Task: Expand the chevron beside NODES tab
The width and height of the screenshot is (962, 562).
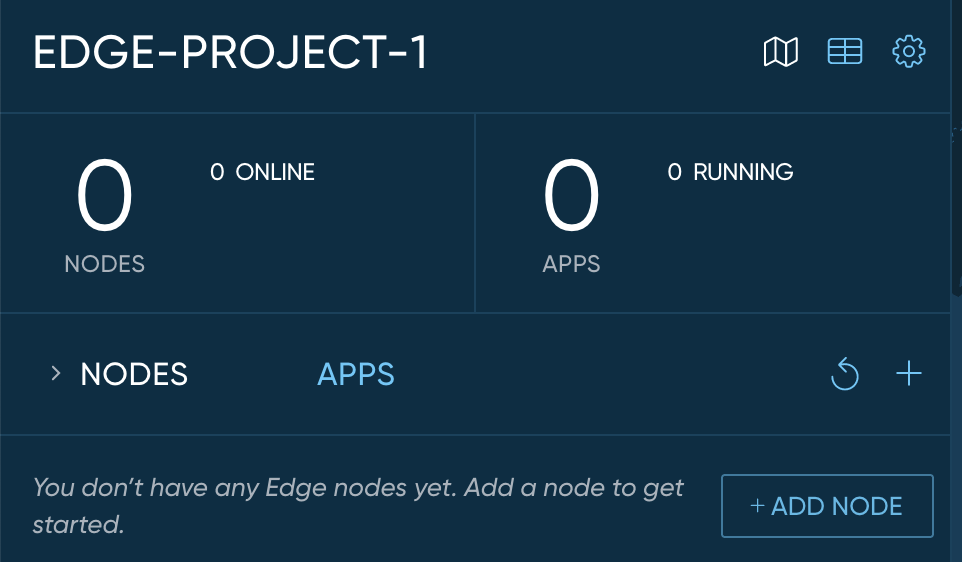Action: click(56, 374)
